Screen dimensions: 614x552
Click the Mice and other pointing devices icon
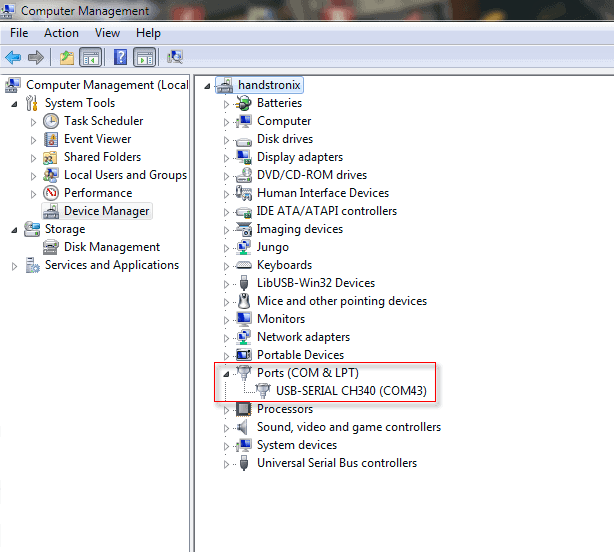click(244, 301)
